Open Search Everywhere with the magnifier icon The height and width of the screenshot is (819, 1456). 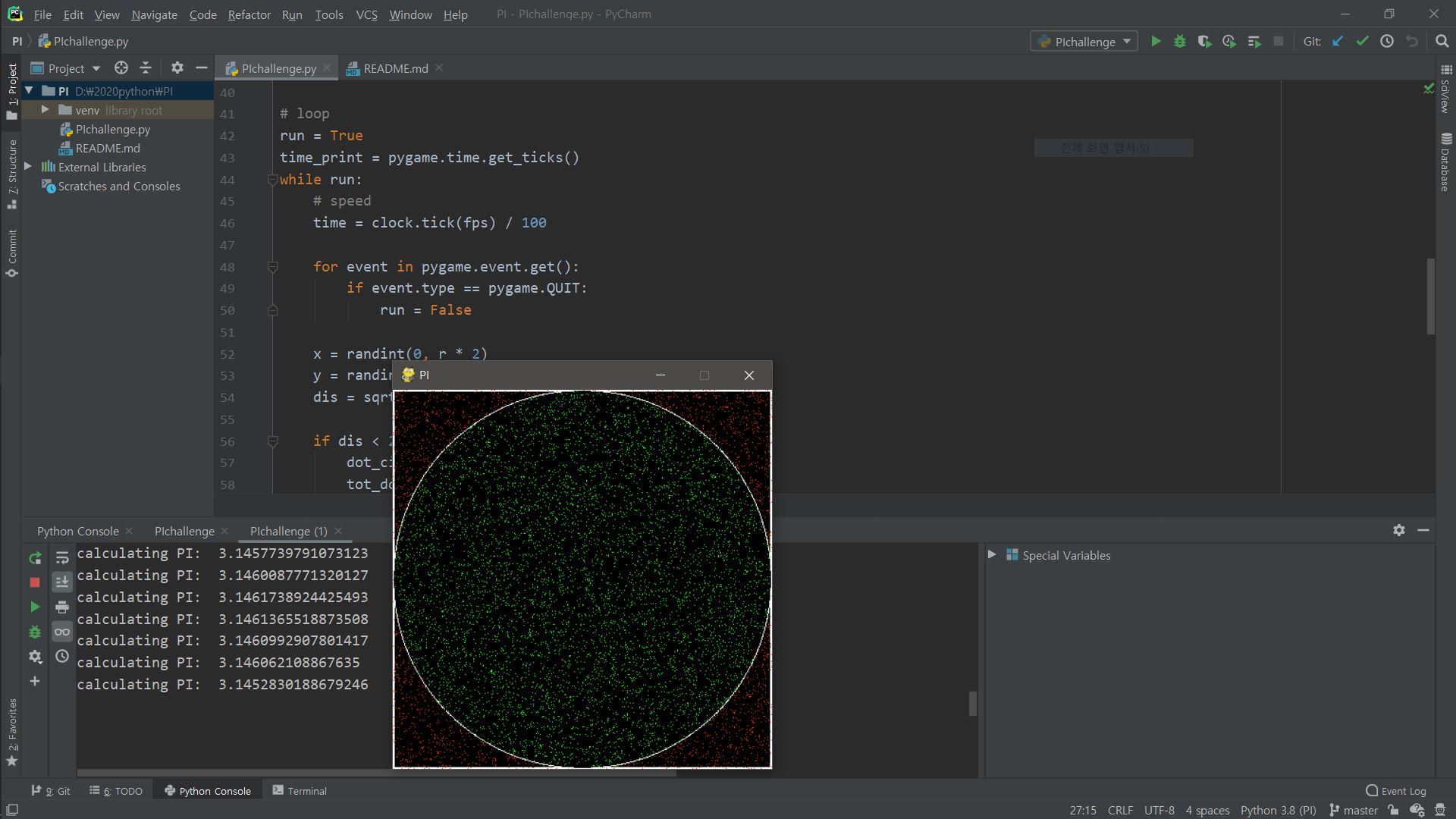(1442, 42)
